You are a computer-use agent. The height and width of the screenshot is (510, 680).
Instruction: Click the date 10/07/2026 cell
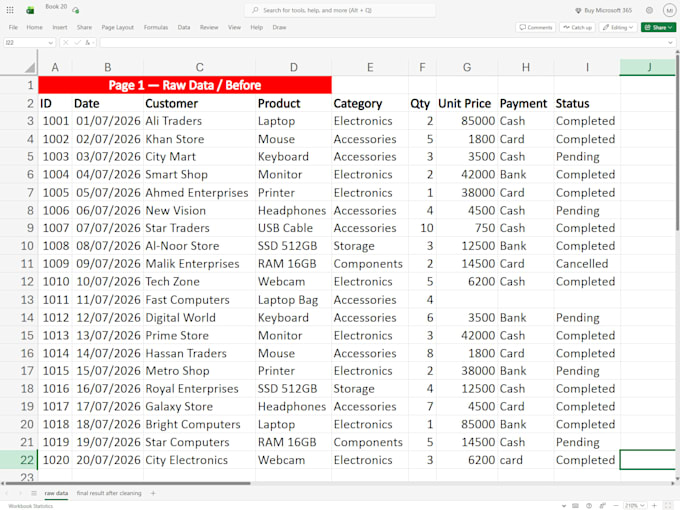(x=108, y=281)
